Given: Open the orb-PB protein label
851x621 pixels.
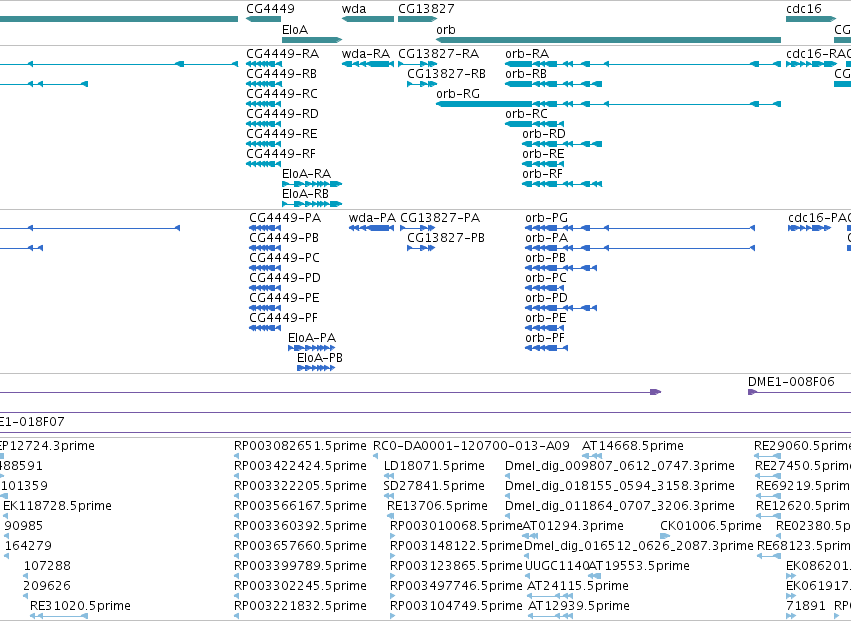Looking at the screenshot, I should pos(545,258).
